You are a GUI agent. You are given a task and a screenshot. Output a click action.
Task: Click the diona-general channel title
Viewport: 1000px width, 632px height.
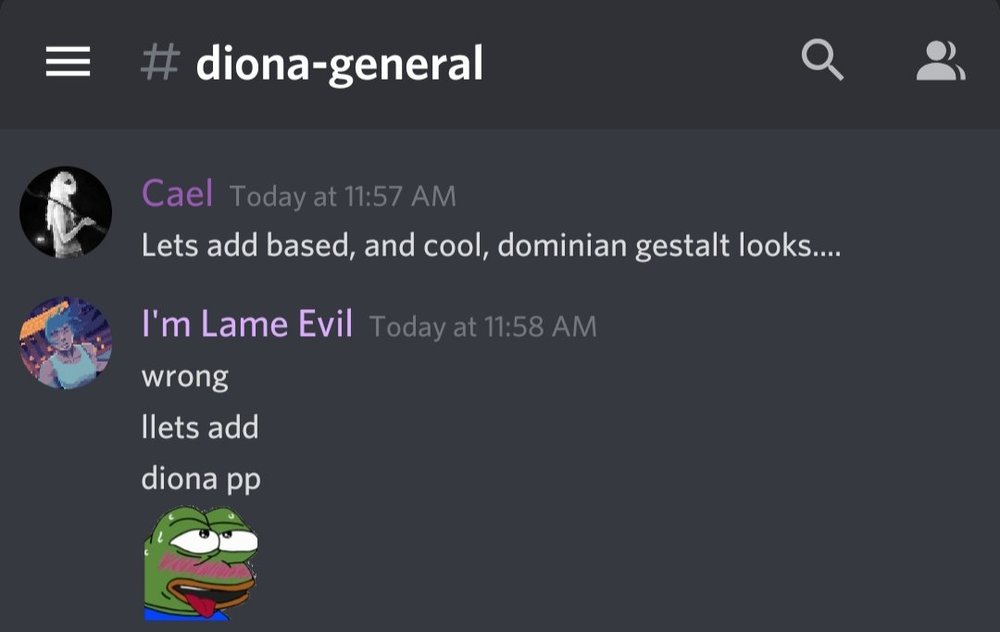[x=339, y=64]
